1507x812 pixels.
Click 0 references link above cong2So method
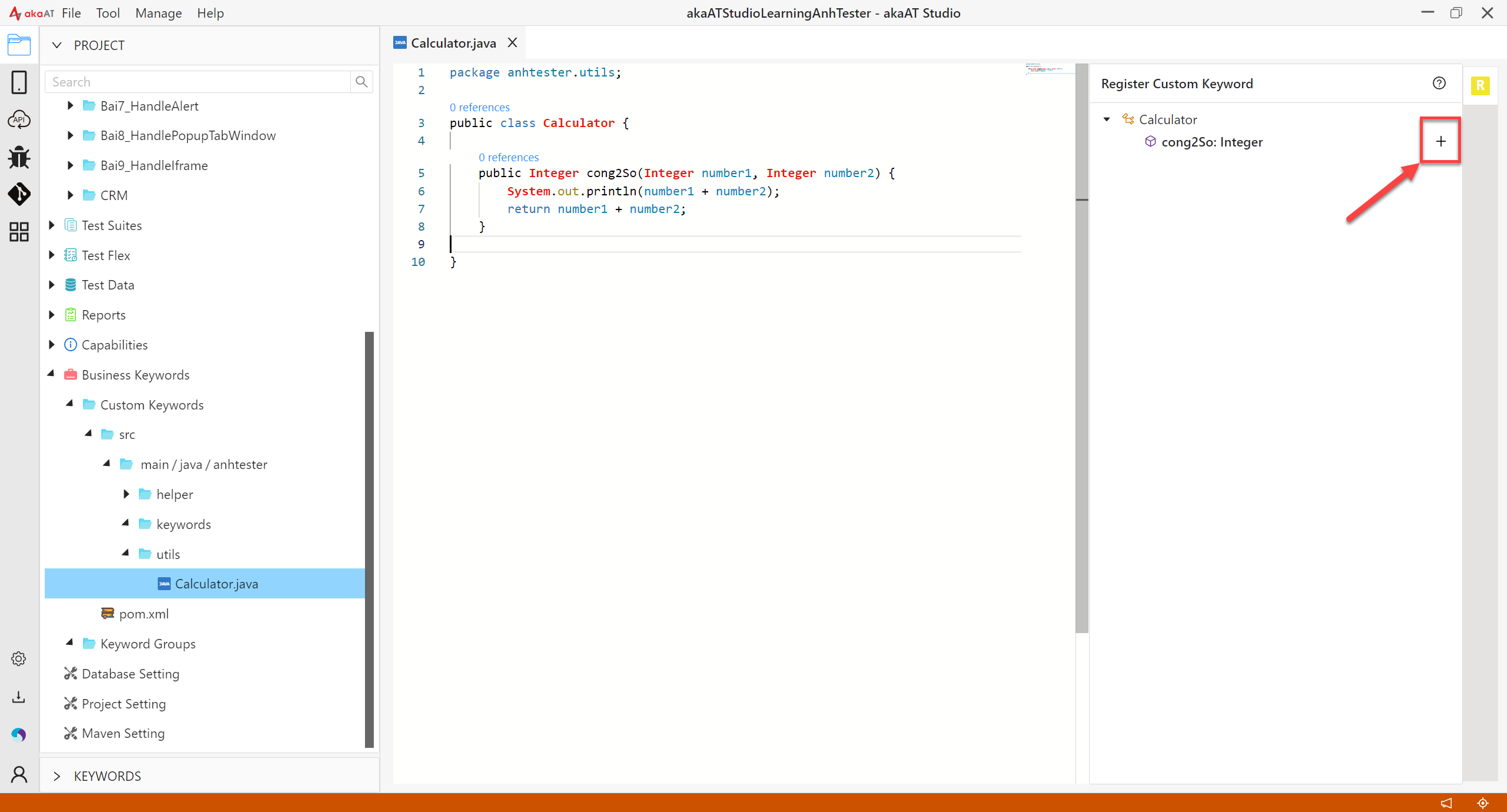pos(509,157)
